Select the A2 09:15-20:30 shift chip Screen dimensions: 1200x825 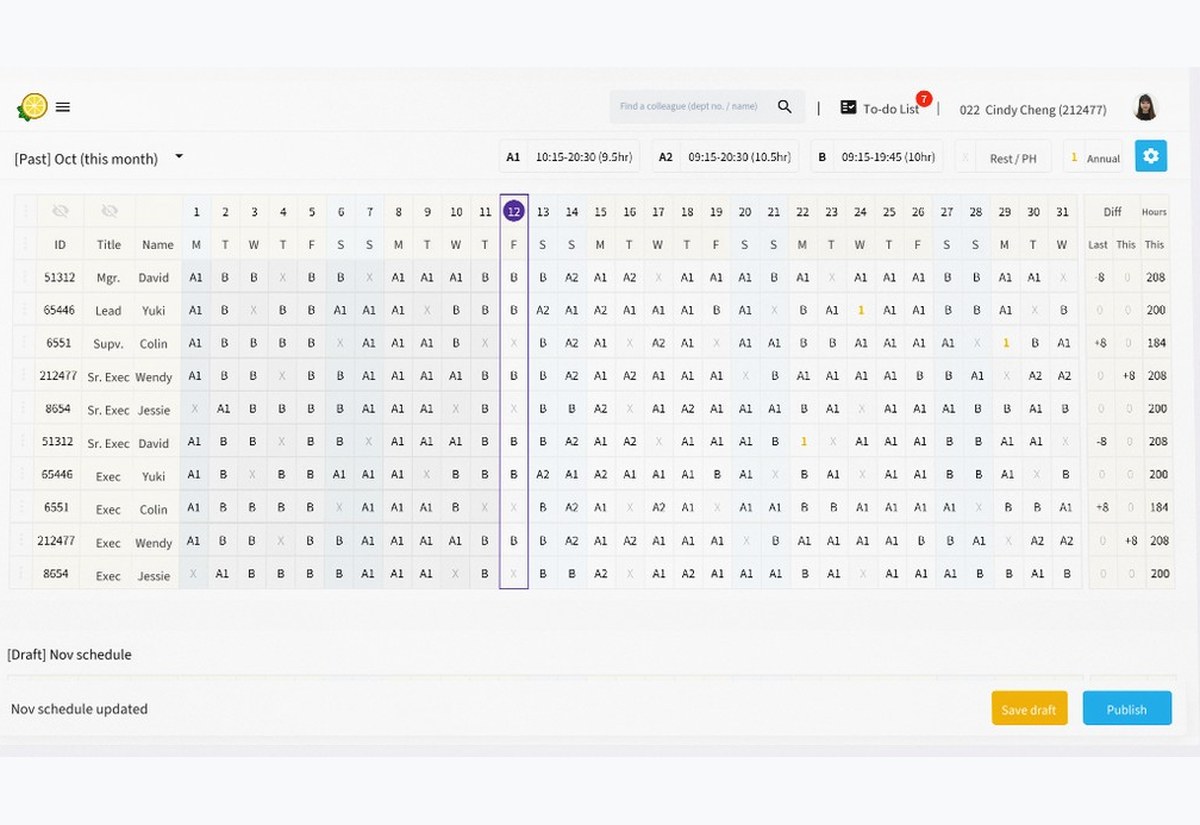coord(725,157)
